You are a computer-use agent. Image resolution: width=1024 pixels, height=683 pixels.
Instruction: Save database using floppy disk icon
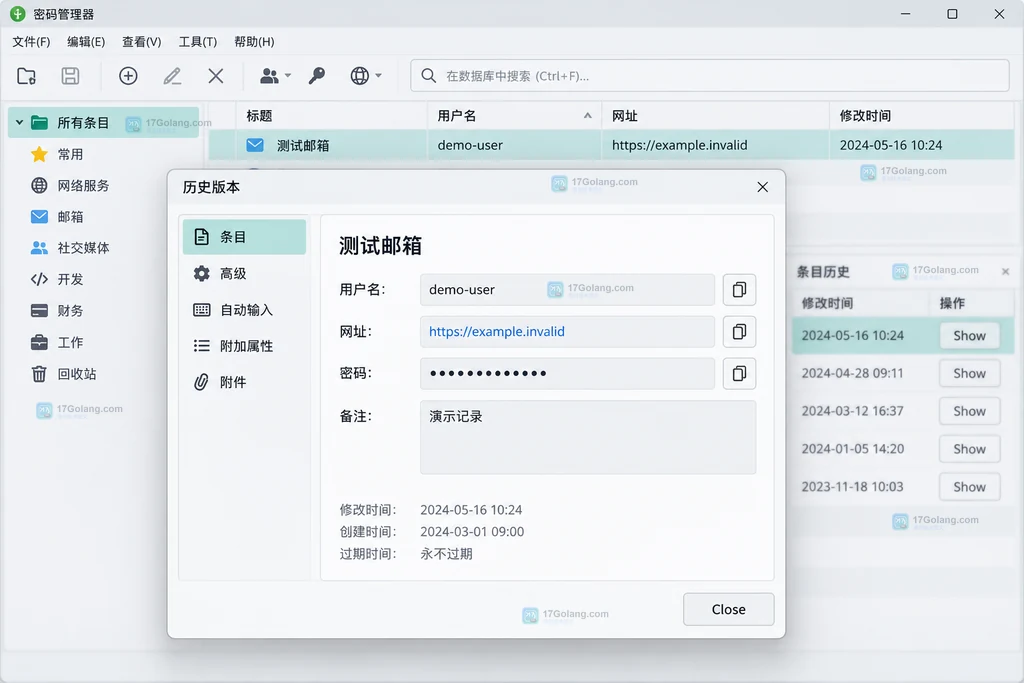71,76
